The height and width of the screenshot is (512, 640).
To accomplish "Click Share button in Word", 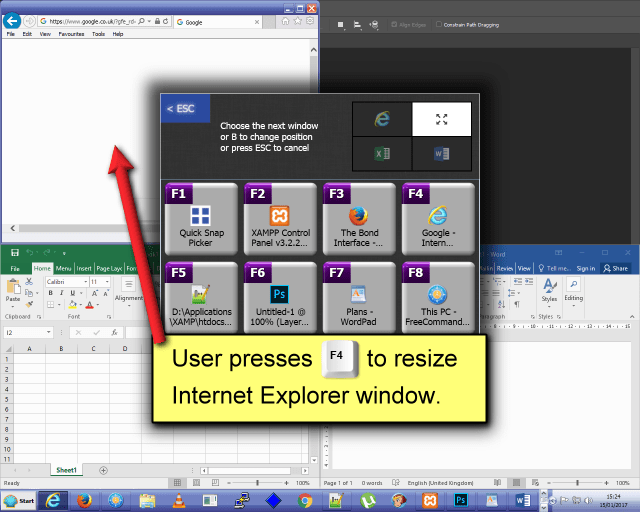I will (616, 268).
